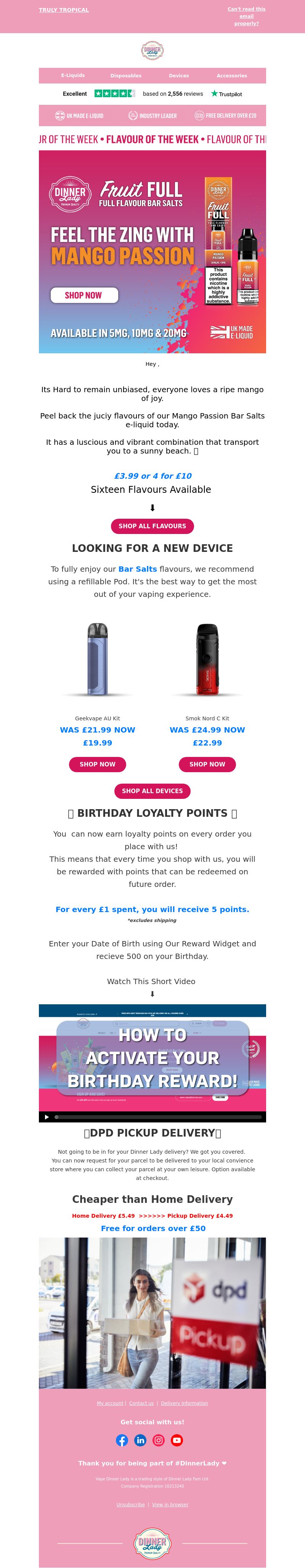Click Shop Now on mango passion banner
This screenshot has height=1568, width=305.
tap(83, 295)
